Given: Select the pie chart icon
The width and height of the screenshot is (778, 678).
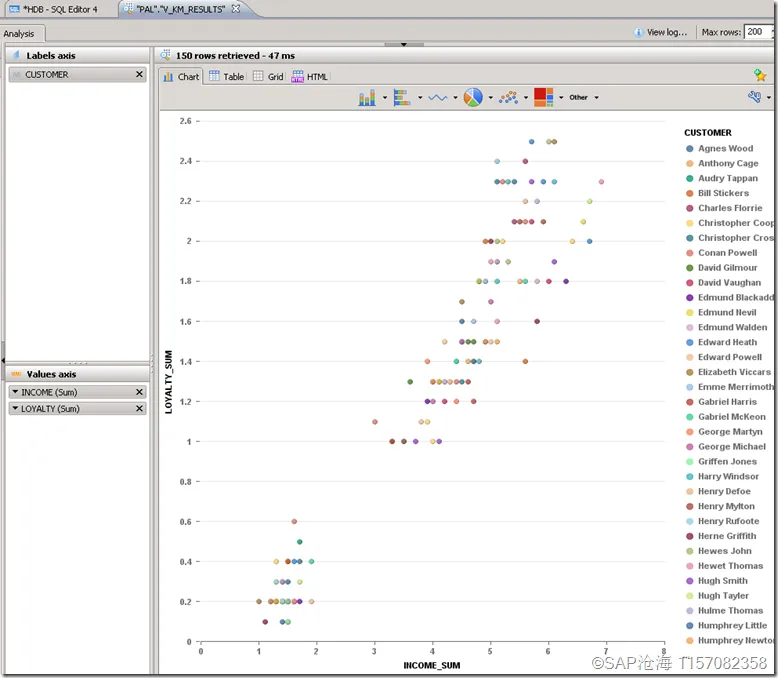Looking at the screenshot, I should 473,97.
